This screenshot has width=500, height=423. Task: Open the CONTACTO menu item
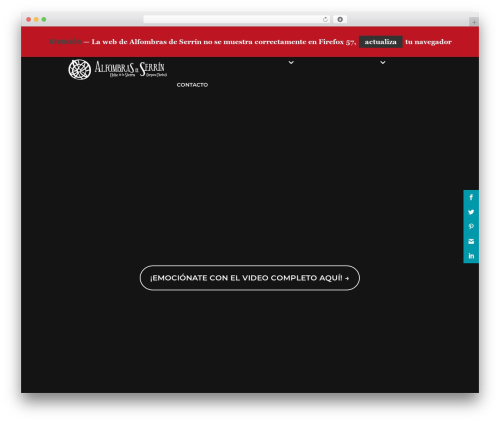tap(192, 85)
